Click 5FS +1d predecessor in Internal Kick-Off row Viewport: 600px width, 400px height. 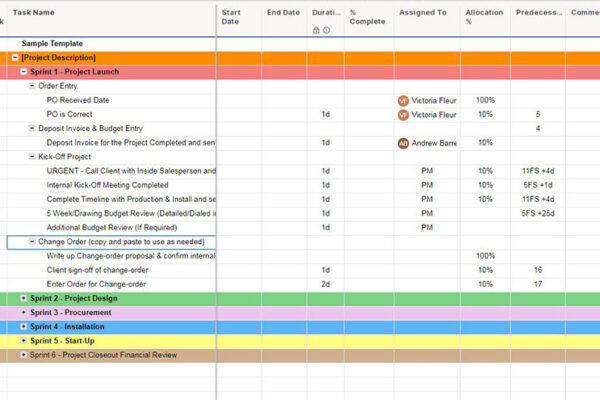point(538,185)
